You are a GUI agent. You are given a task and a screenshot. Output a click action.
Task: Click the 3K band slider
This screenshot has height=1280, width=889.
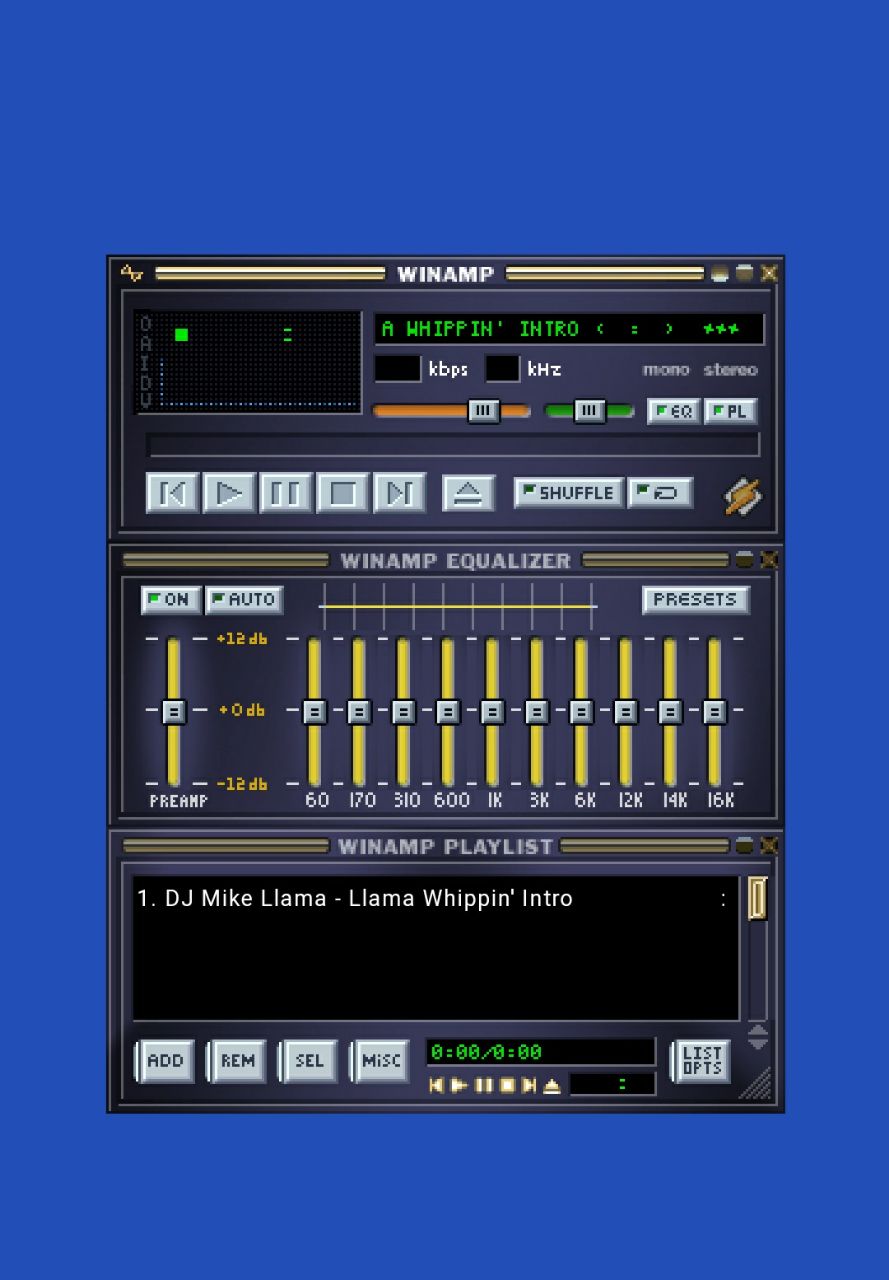point(537,711)
